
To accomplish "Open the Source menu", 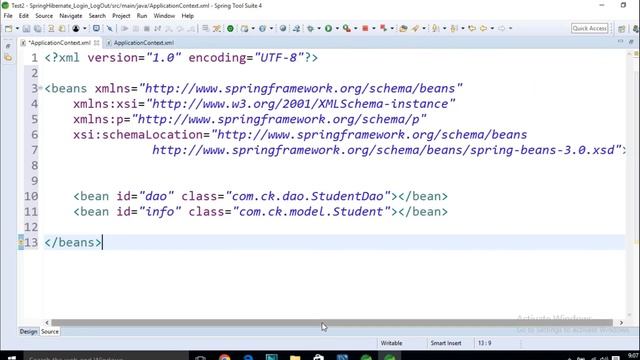I will tap(44, 16).
